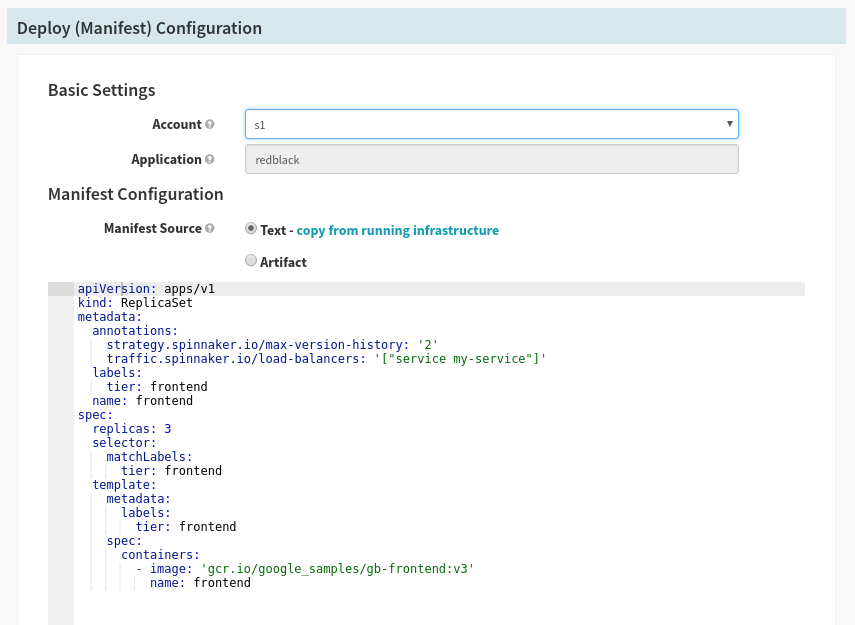Click the 'containers:' line in editor
Image resolution: width=855 pixels, height=625 pixels.
(x=160, y=555)
